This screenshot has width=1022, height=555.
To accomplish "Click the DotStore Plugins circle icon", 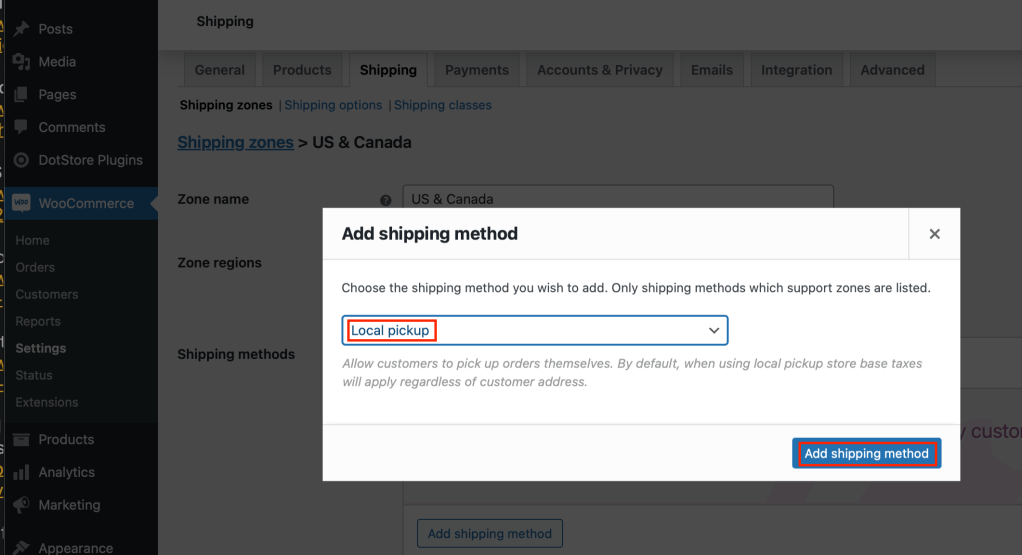I will 22,160.
